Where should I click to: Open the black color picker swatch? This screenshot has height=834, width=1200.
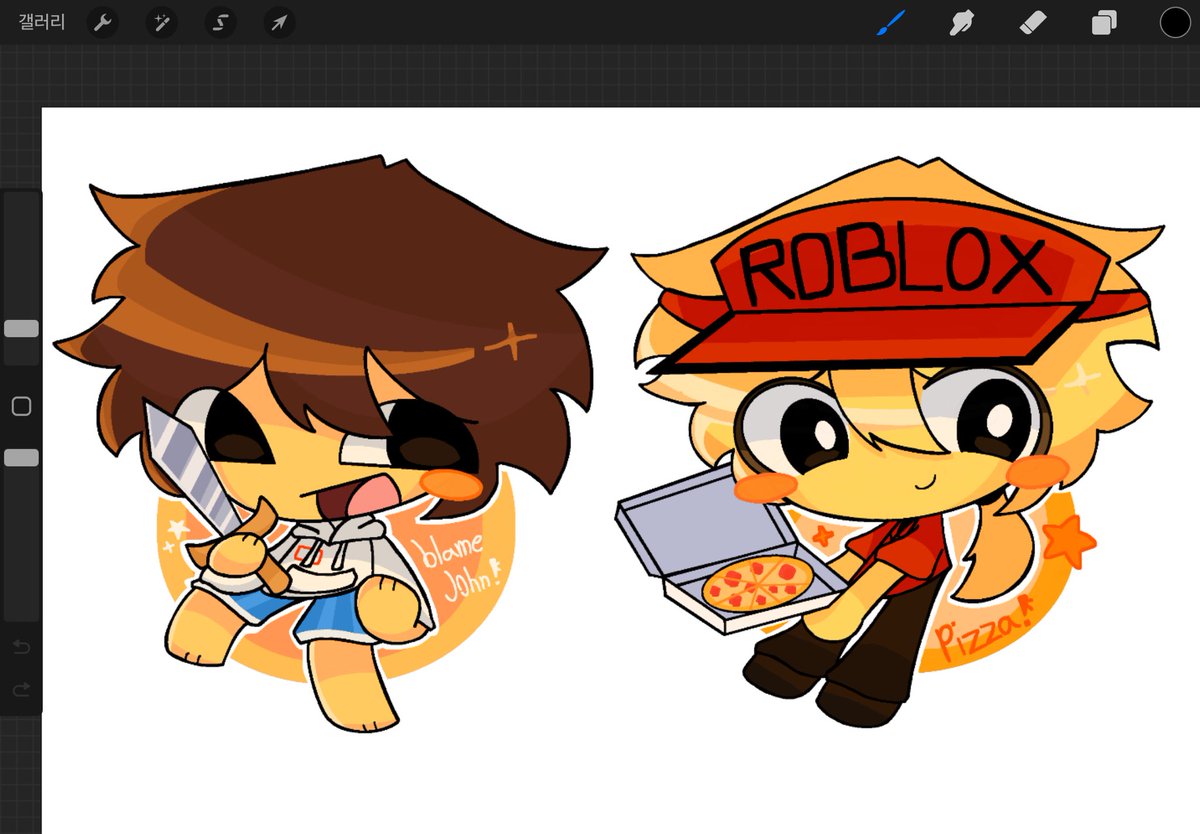click(1175, 22)
